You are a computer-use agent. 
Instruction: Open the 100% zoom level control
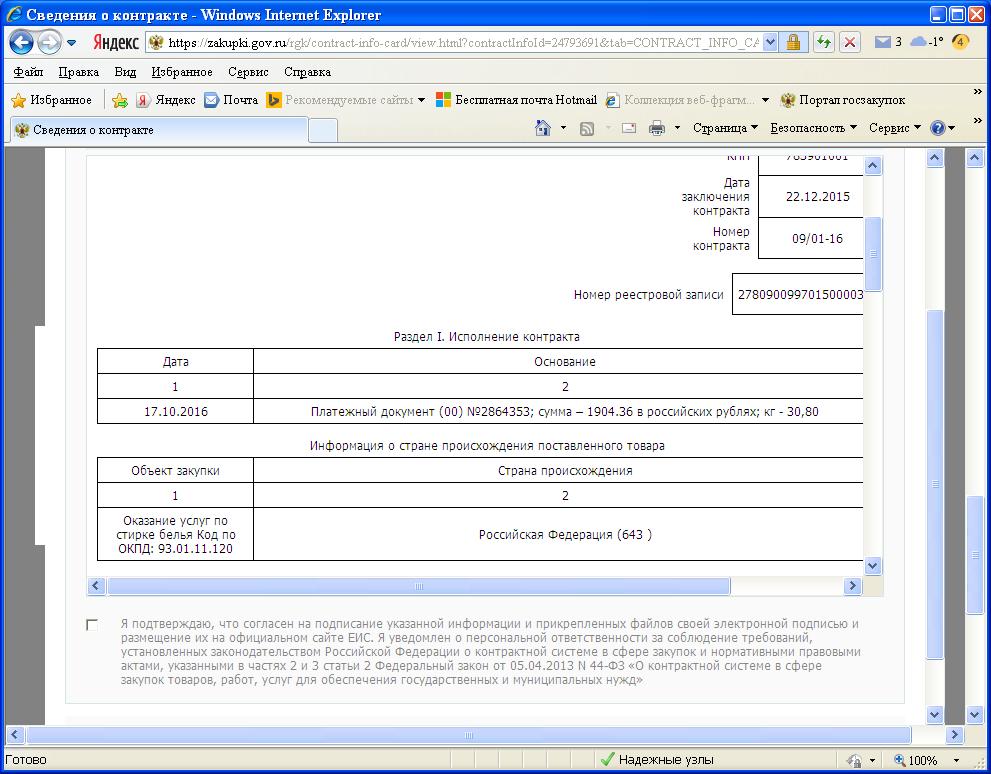(916, 760)
